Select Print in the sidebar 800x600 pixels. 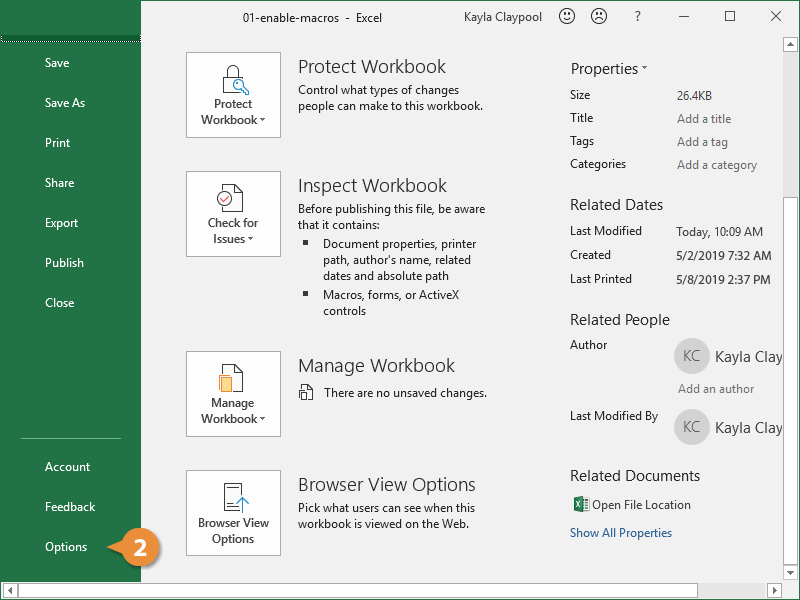coord(58,143)
